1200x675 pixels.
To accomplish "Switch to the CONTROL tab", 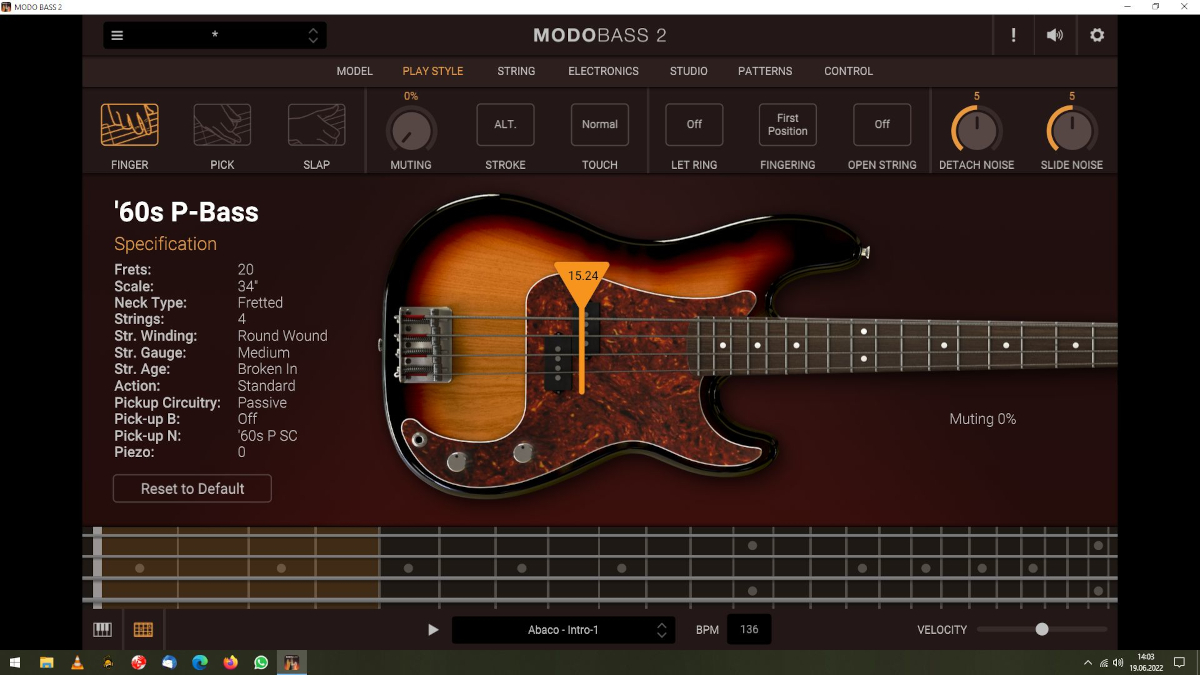I will [849, 71].
